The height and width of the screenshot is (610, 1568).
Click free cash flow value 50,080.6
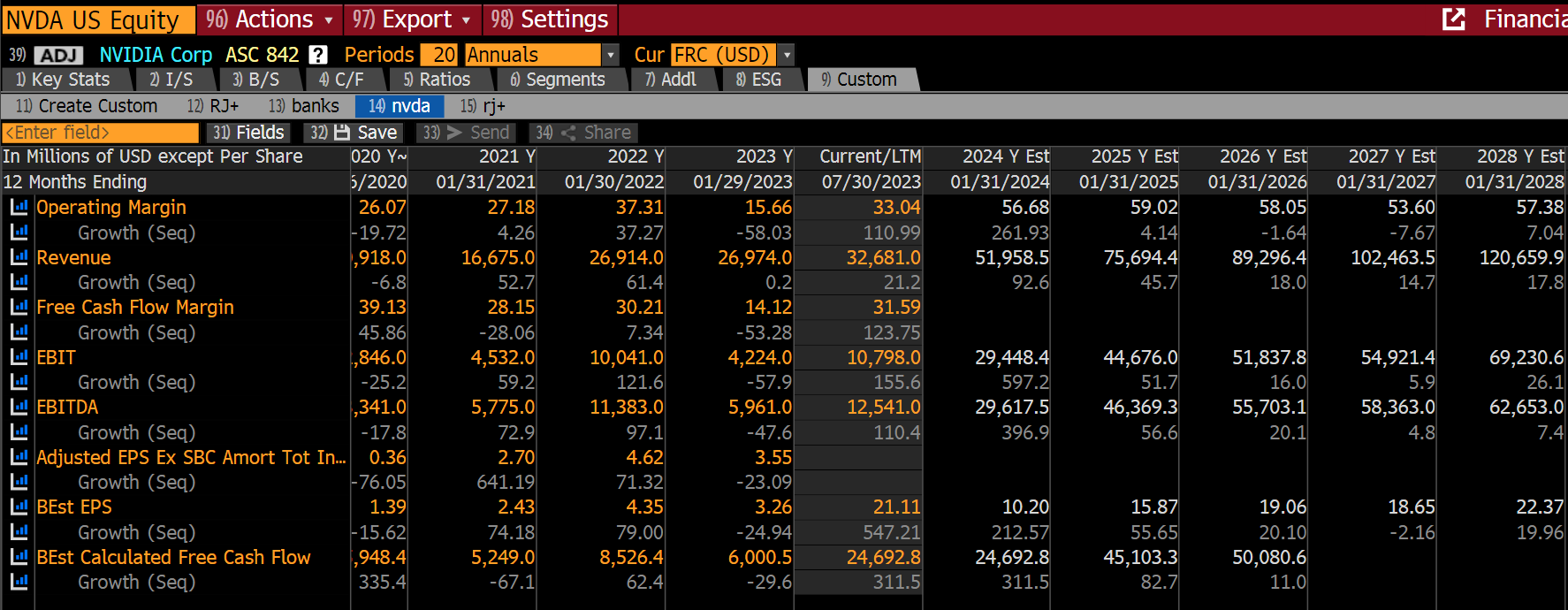[1269, 557]
